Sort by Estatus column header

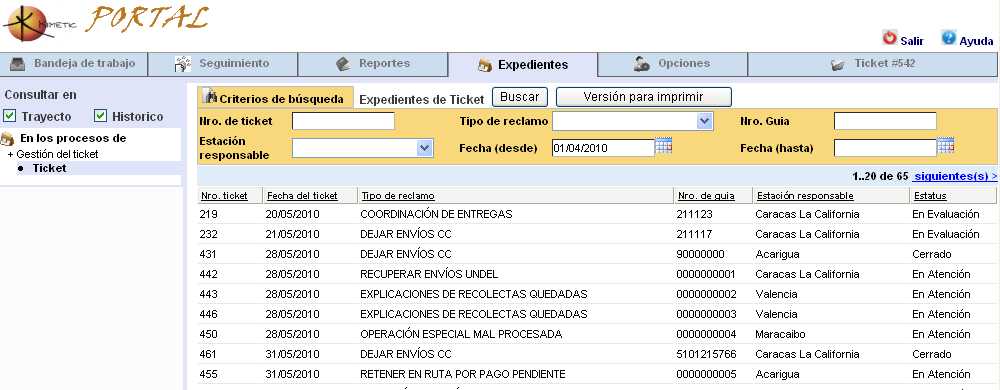click(930, 196)
